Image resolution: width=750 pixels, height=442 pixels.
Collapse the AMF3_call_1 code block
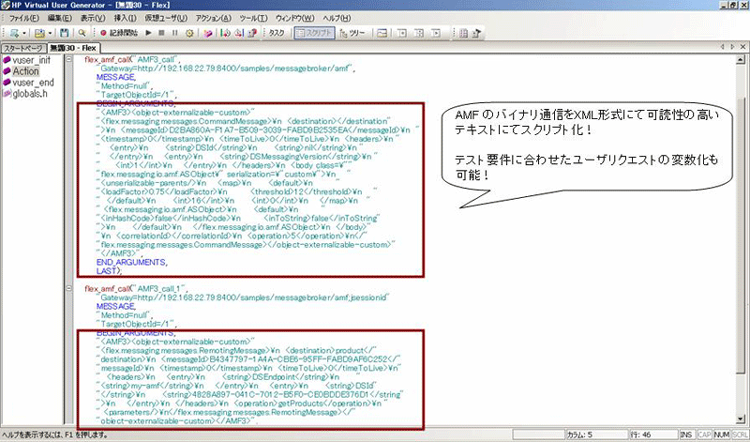pos(69,288)
